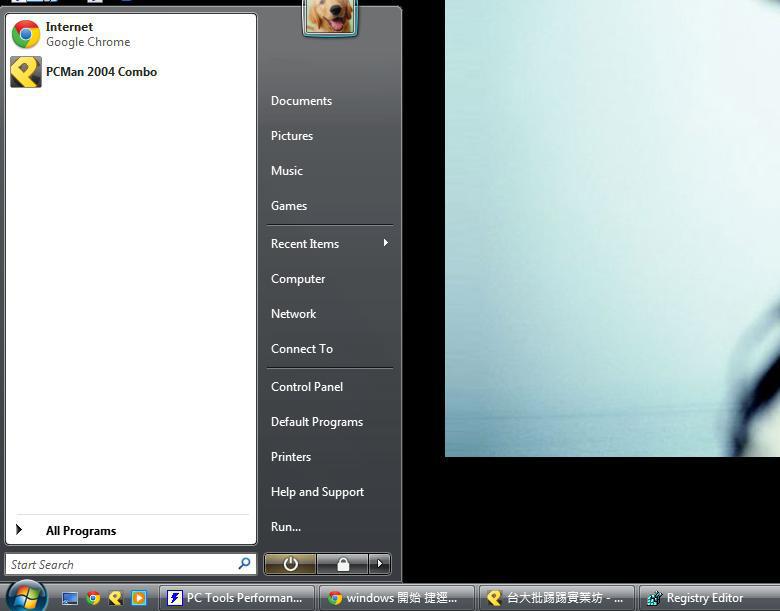Viewport: 780px width, 611px height.
Task: Click the power button
Action: (291, 564)
